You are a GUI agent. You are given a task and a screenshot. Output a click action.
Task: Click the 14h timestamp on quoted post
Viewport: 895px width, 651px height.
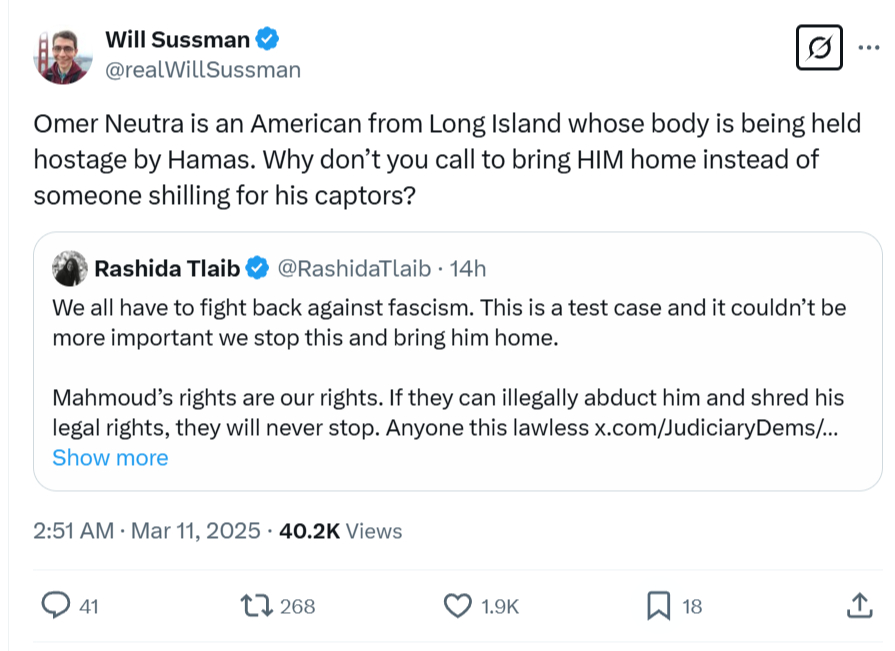point(468,268)
